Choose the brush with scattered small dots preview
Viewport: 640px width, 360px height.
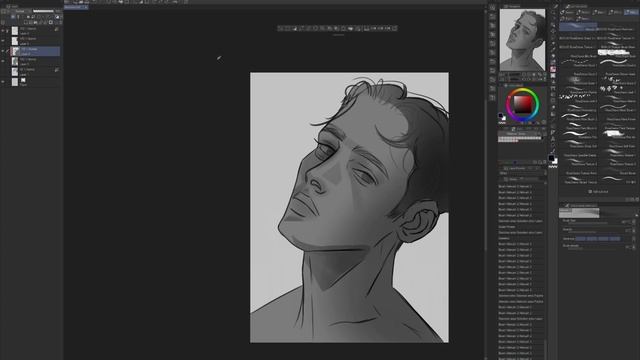tap(578, 97)
